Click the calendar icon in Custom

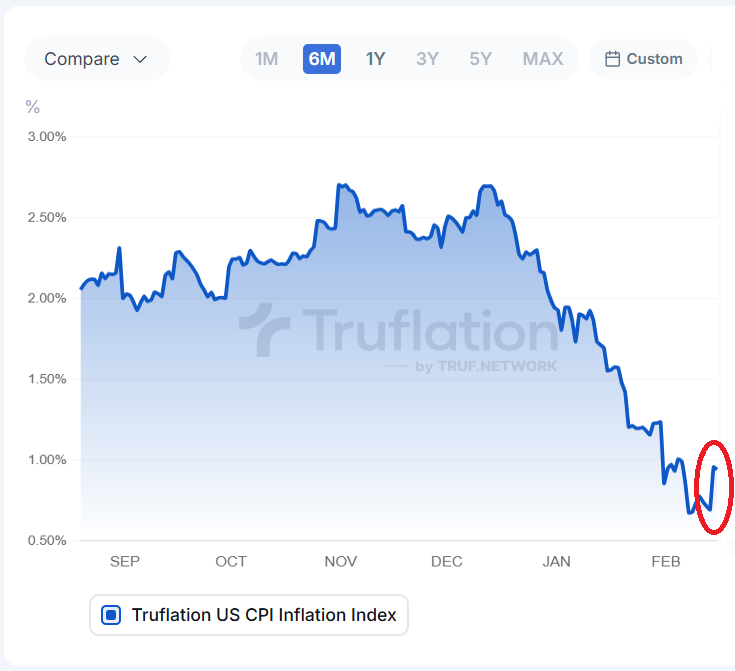[x=613, y=59]
